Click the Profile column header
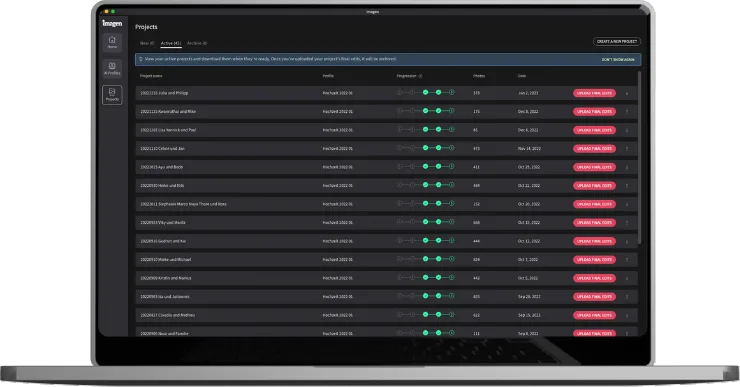The image size is (740, 387). click(328, 76)
